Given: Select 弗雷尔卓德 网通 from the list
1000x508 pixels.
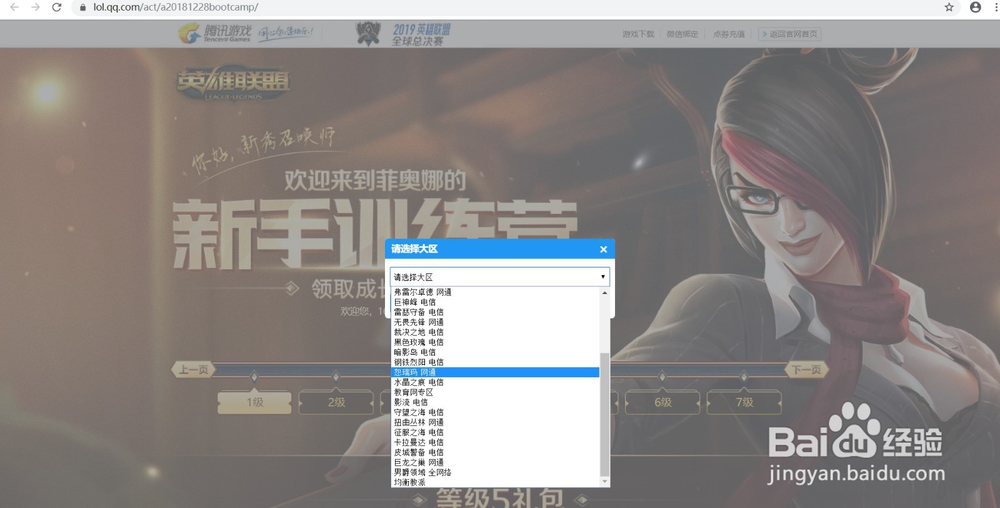Looking at the screenshot, I should [495, 292].
